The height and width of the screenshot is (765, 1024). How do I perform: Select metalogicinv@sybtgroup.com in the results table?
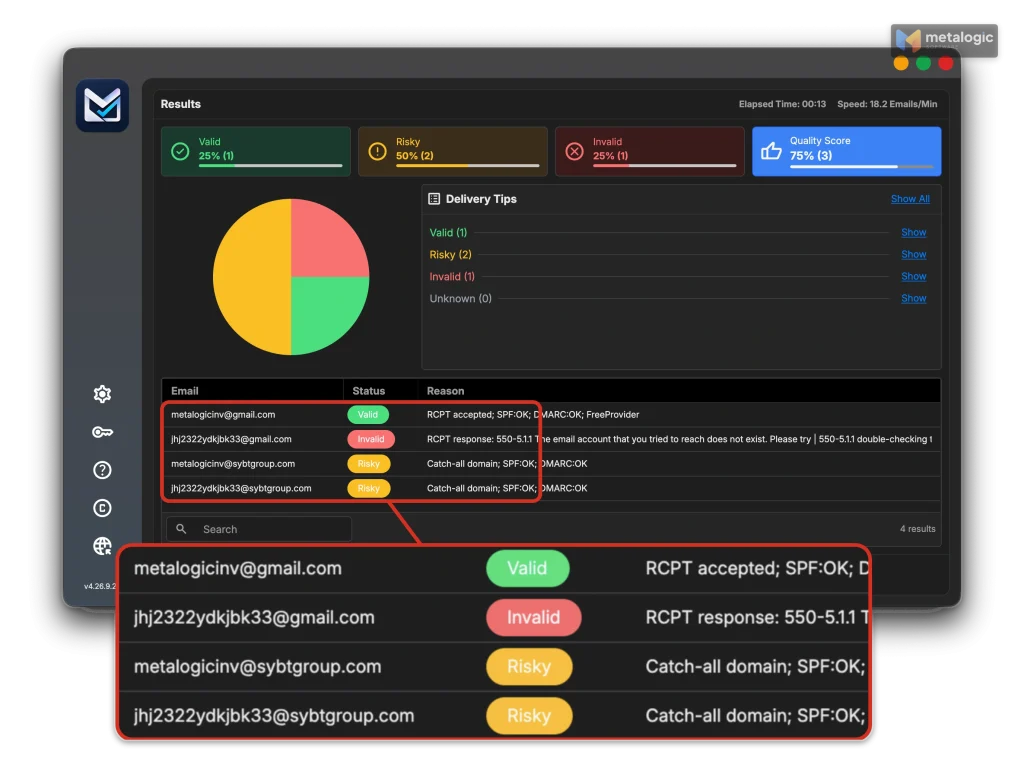click(x=233, y=463)
